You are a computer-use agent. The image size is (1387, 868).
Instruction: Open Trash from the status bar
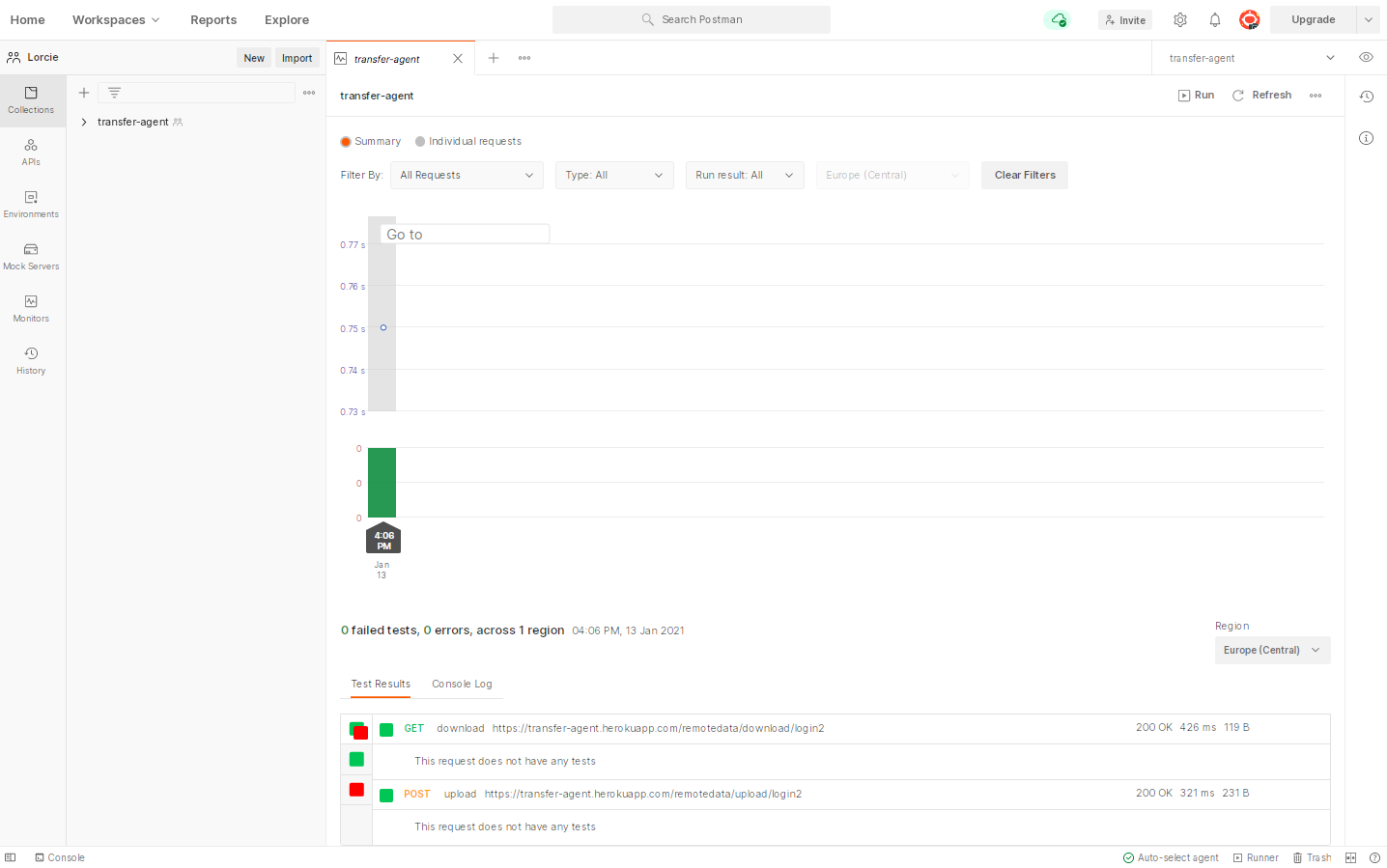click(1312, 857)
